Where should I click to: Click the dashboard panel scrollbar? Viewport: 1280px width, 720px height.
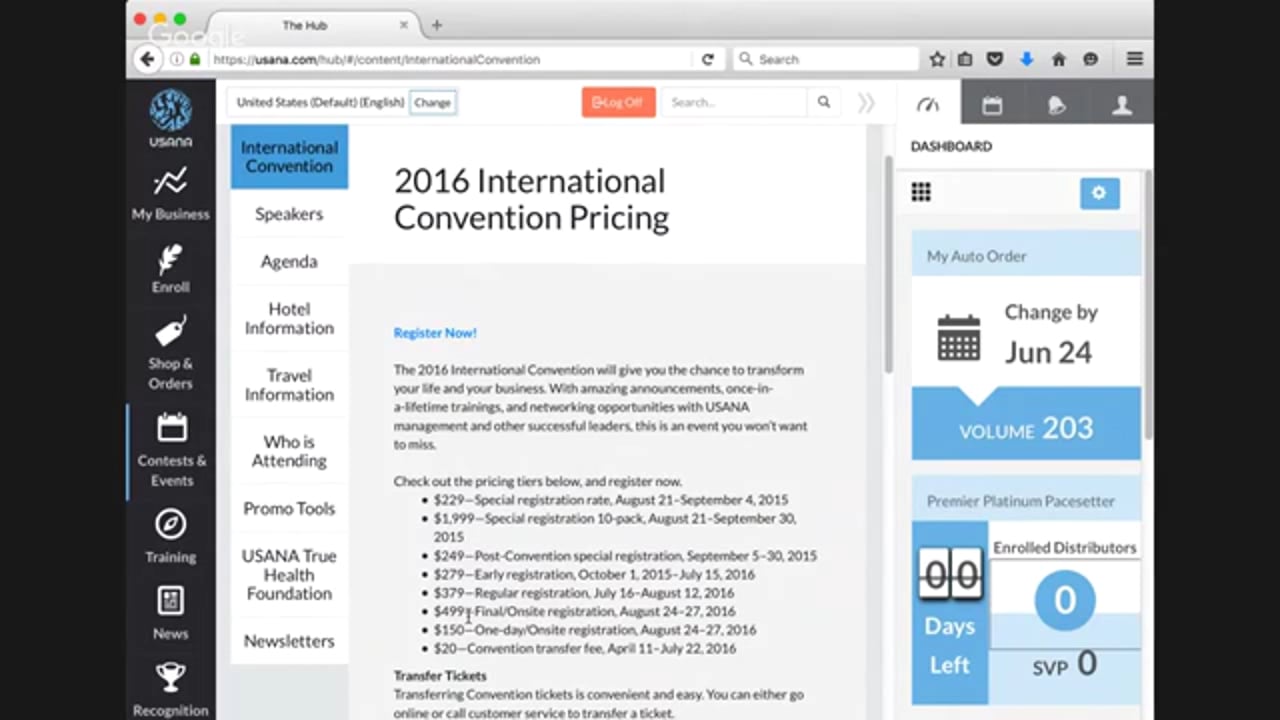click(1147, 305)
